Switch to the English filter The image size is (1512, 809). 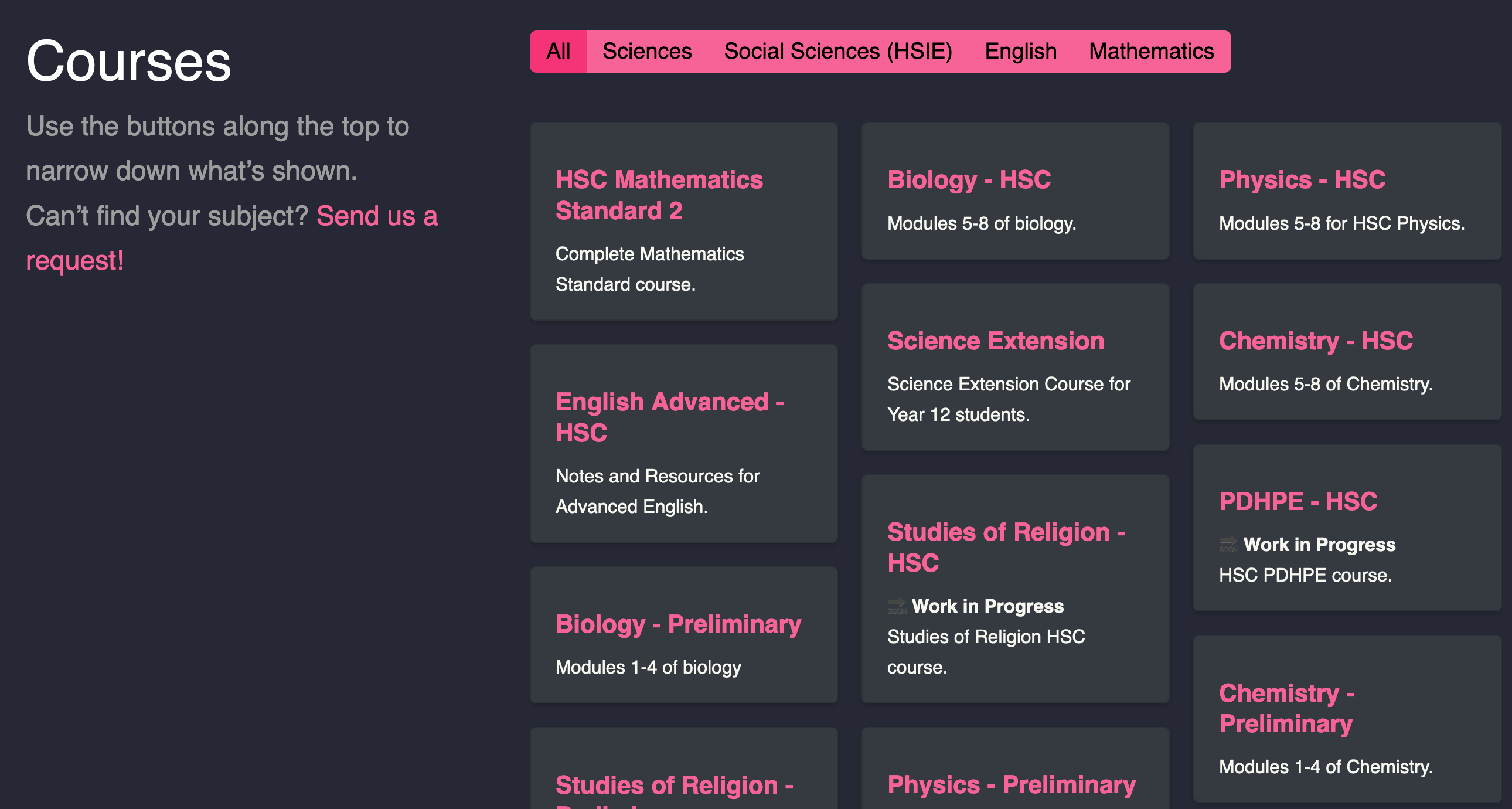pyautogui.click(x=1020, y=52)
